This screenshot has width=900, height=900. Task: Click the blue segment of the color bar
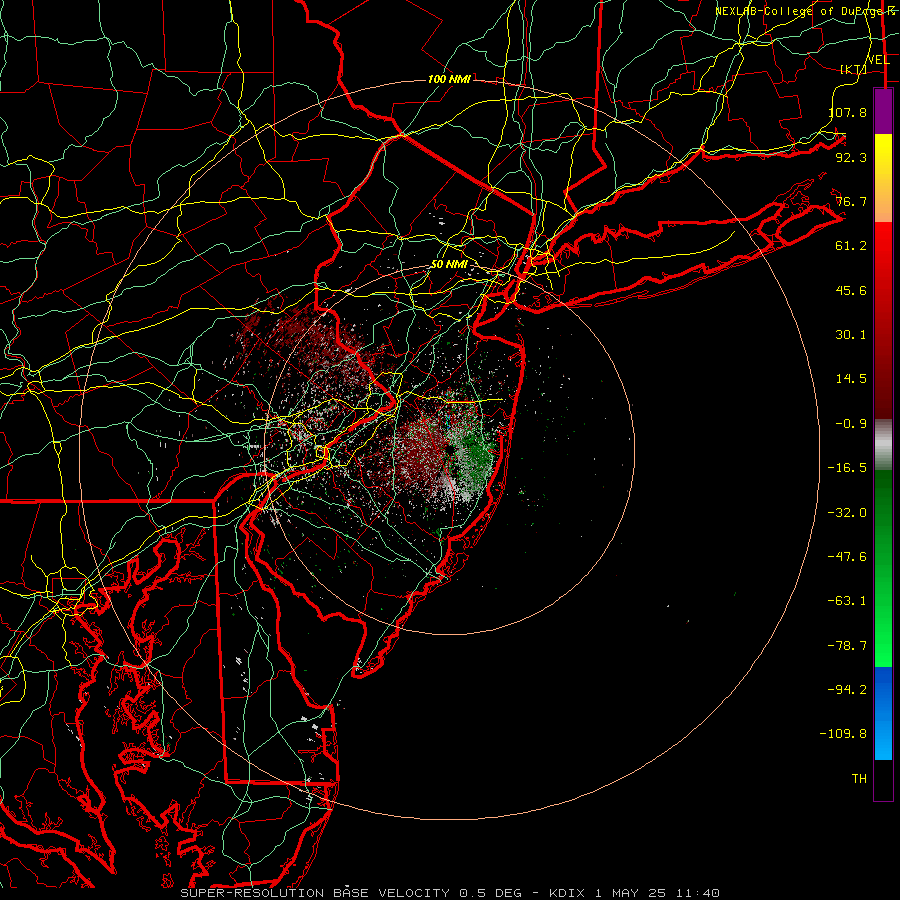[x=883, y=713]
